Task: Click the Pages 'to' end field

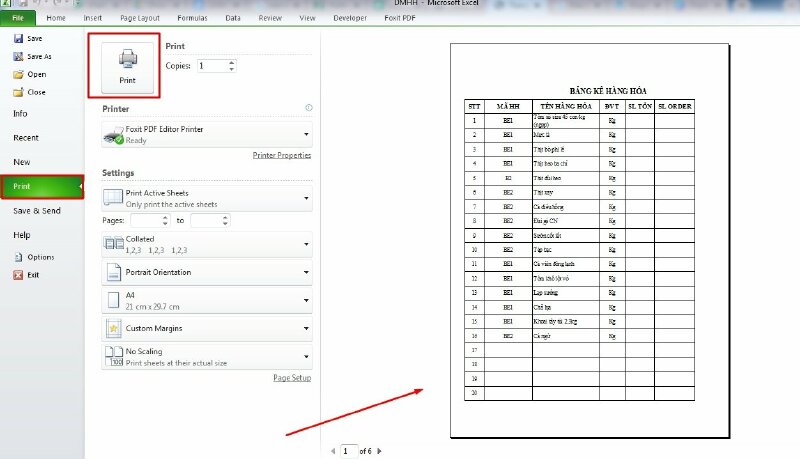Action: coord(206,220)
